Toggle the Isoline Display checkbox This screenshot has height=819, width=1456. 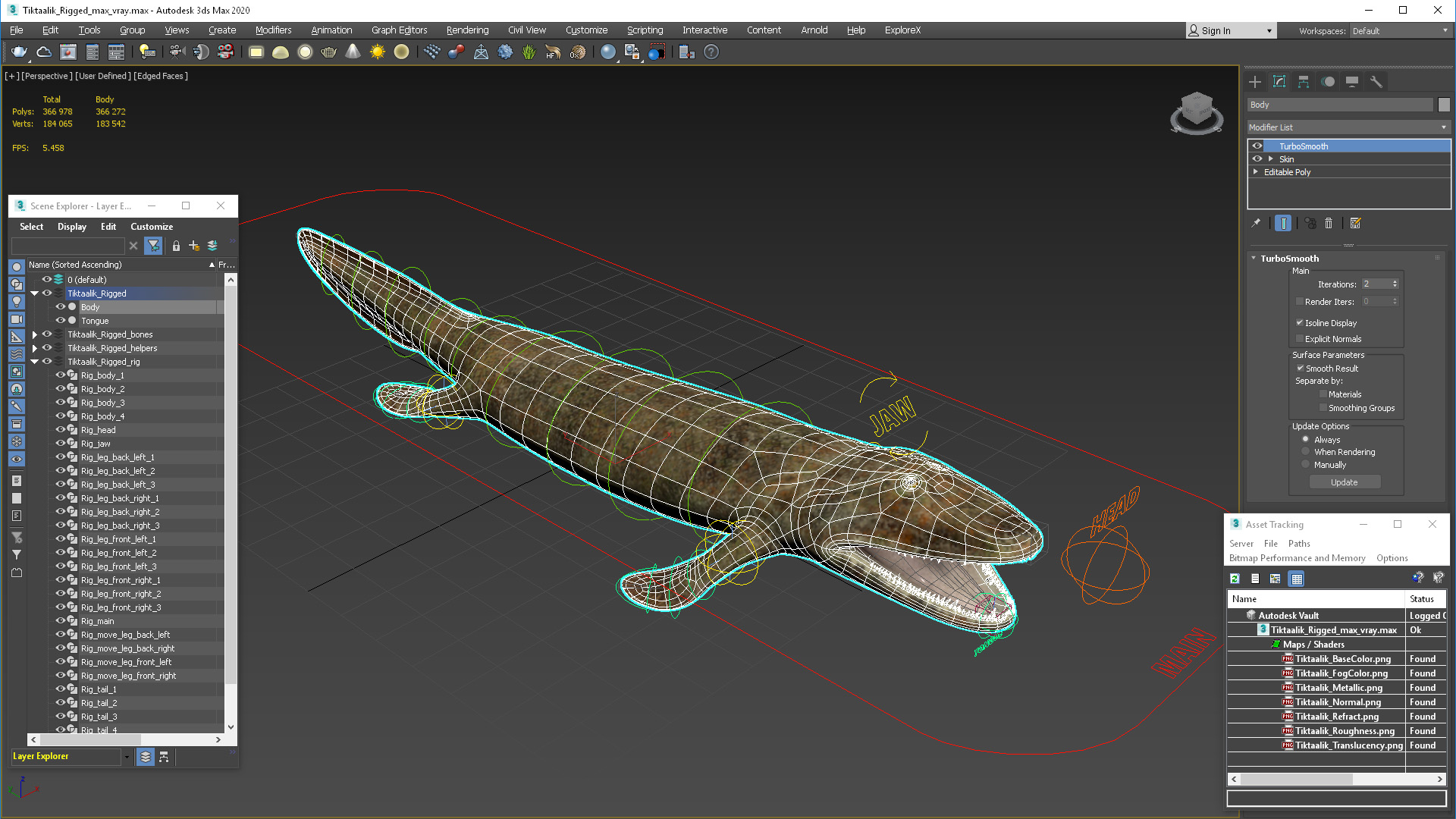click(x=1300, y=323)
